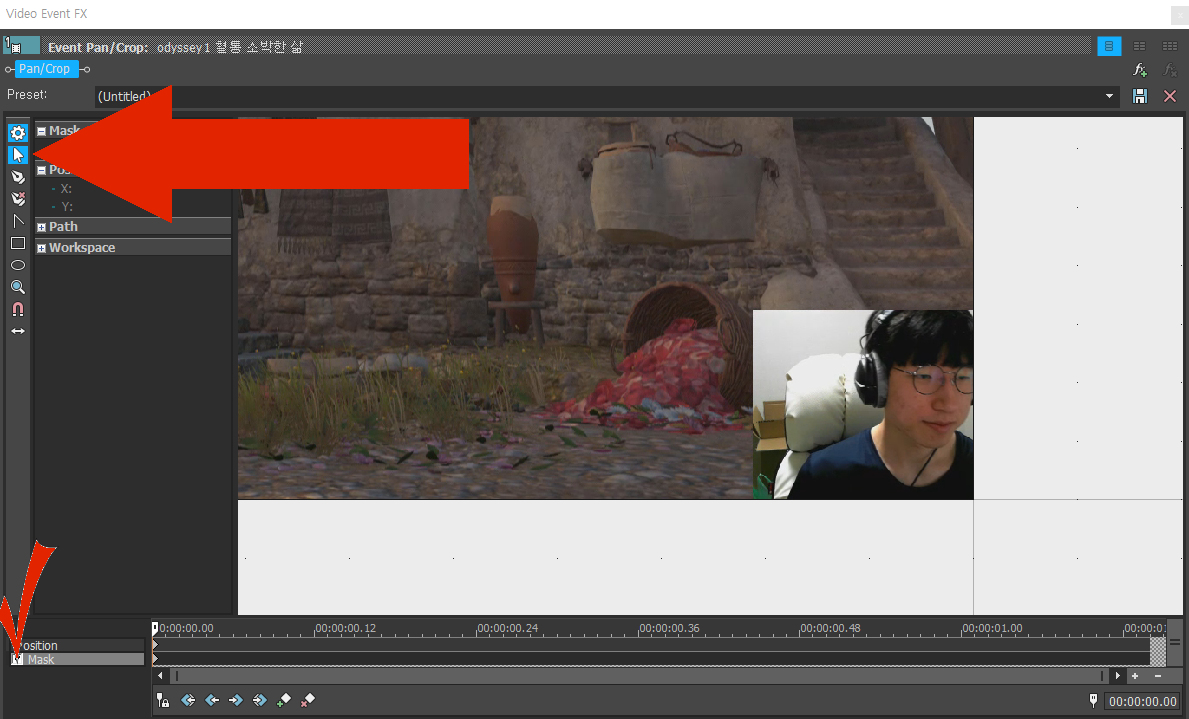Toggle the Mask checkbox in keyframe list
Viewport: 1189px width, 719px height.
17,660
